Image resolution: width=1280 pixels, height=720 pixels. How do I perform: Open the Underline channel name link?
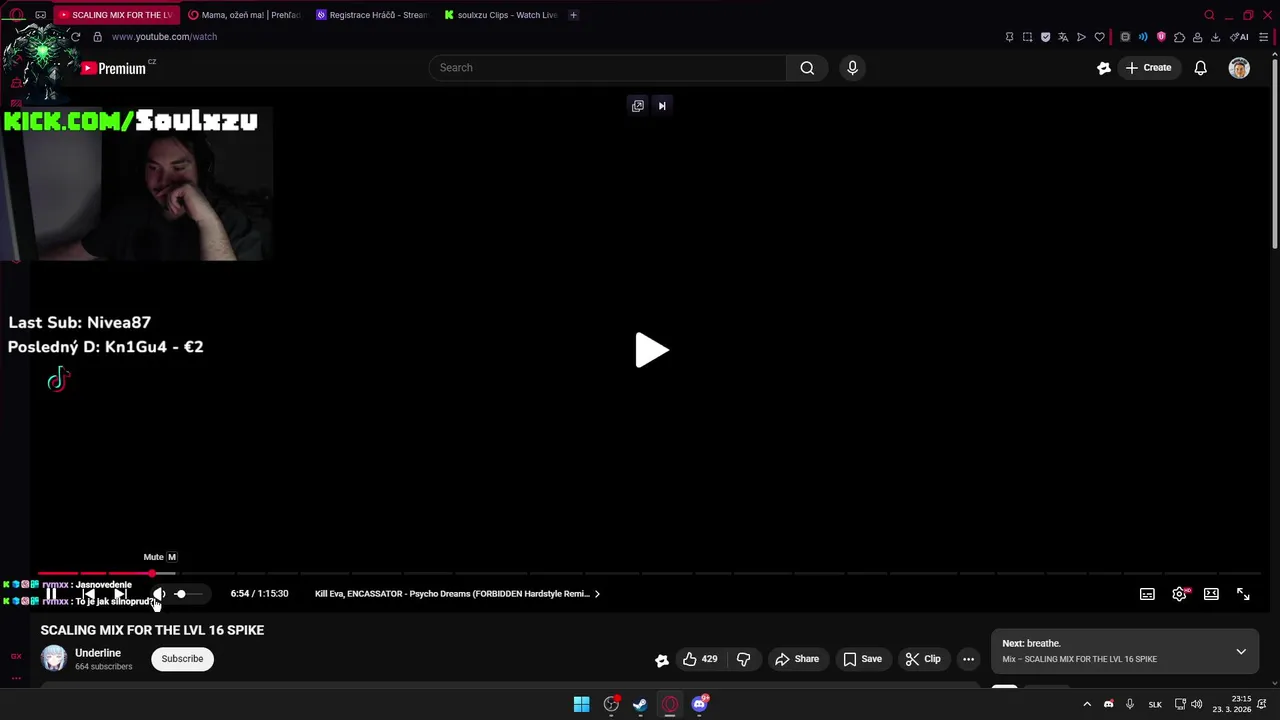98,653
